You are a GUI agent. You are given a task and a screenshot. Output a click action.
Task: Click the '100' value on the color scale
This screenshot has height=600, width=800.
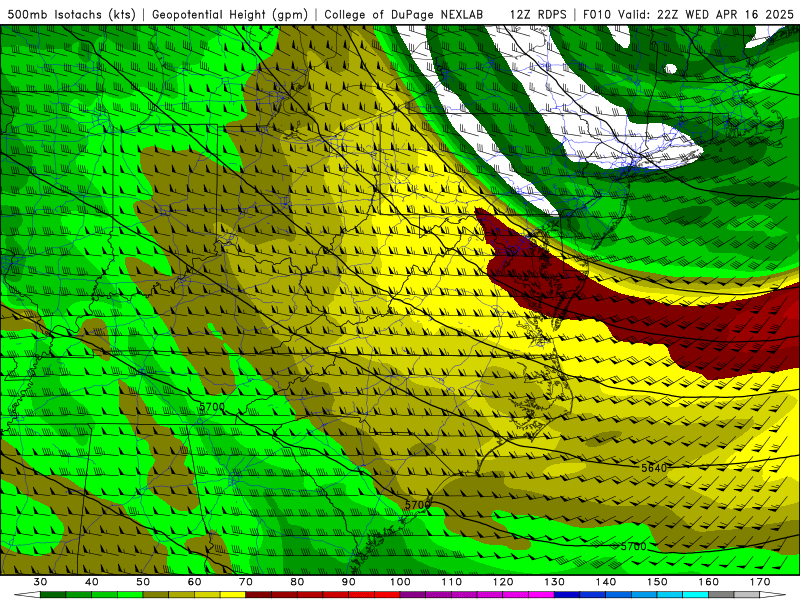(400, 582)
